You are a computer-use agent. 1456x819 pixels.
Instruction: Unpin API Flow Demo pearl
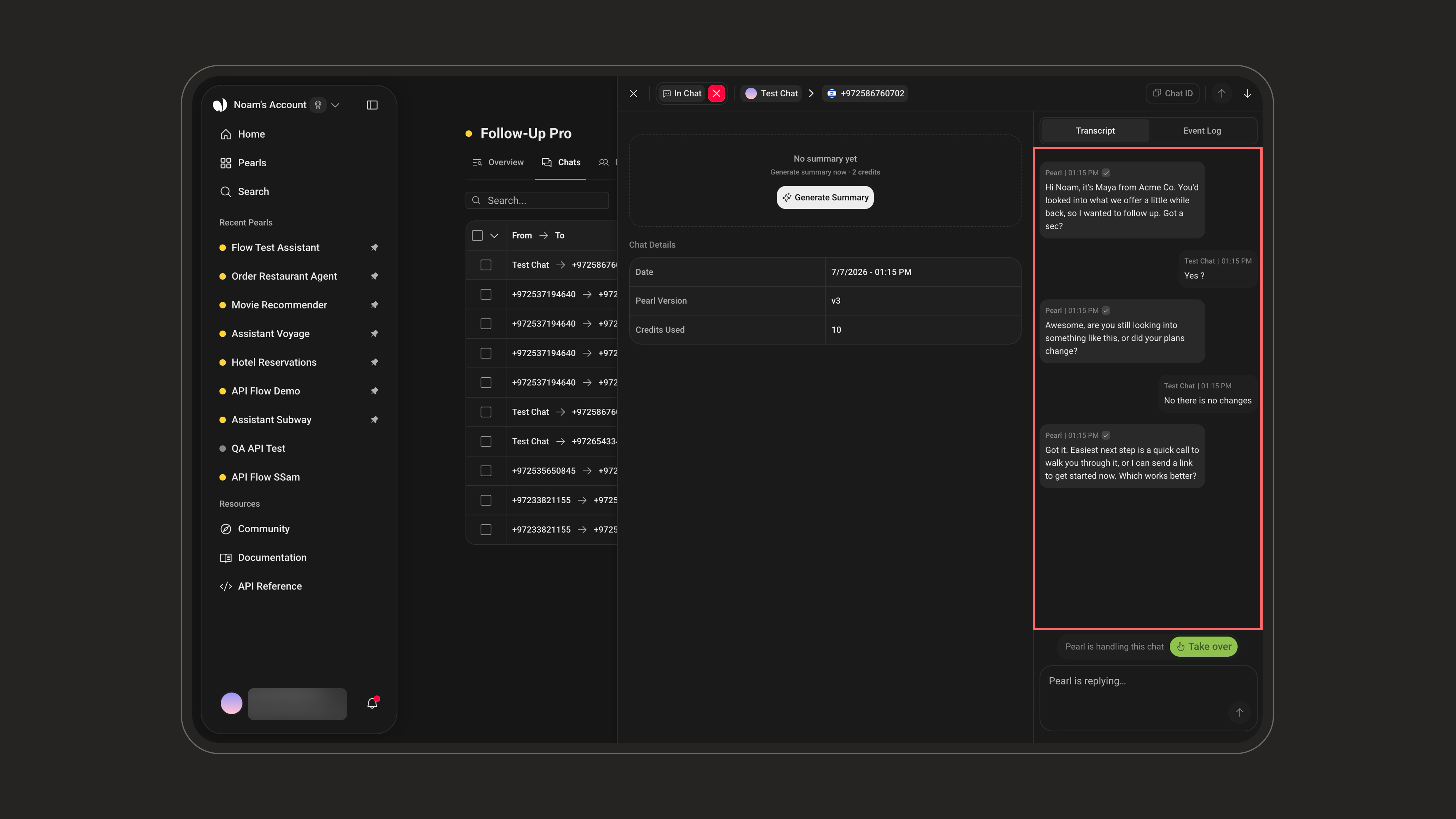click(374, 391)
